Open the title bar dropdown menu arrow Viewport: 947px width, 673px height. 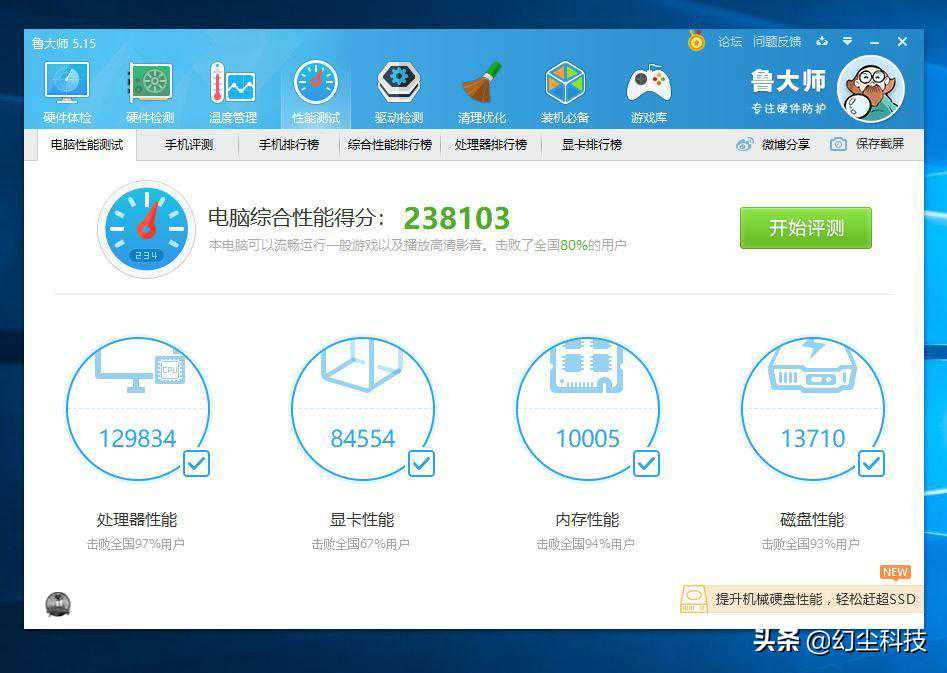point(848,42)
